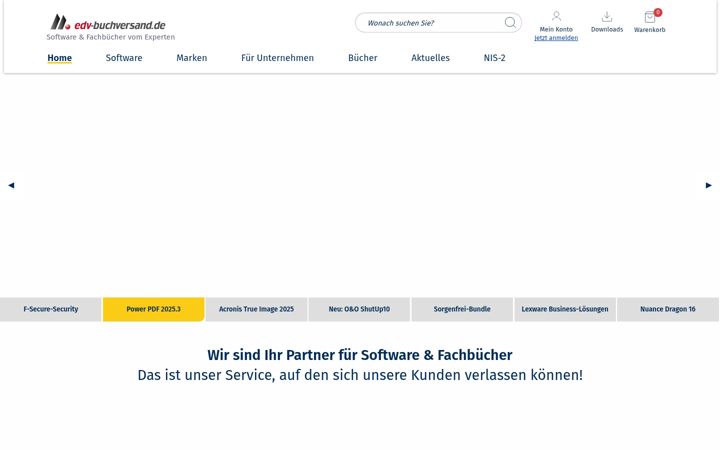
Task: Go to the Home menu item
Action: coord(60,58)
